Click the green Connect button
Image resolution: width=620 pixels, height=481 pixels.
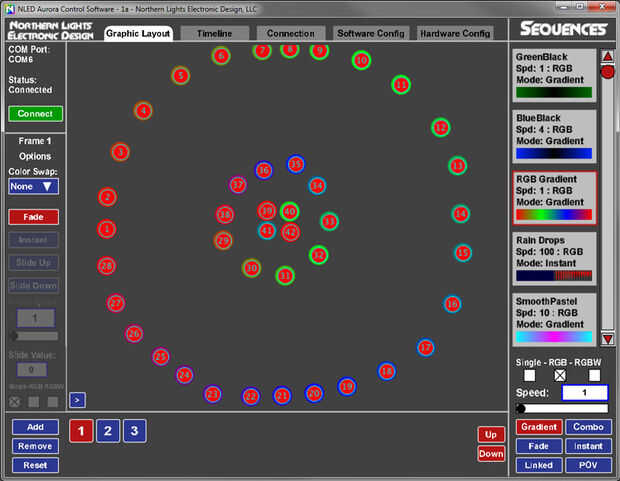click(35, 114)
